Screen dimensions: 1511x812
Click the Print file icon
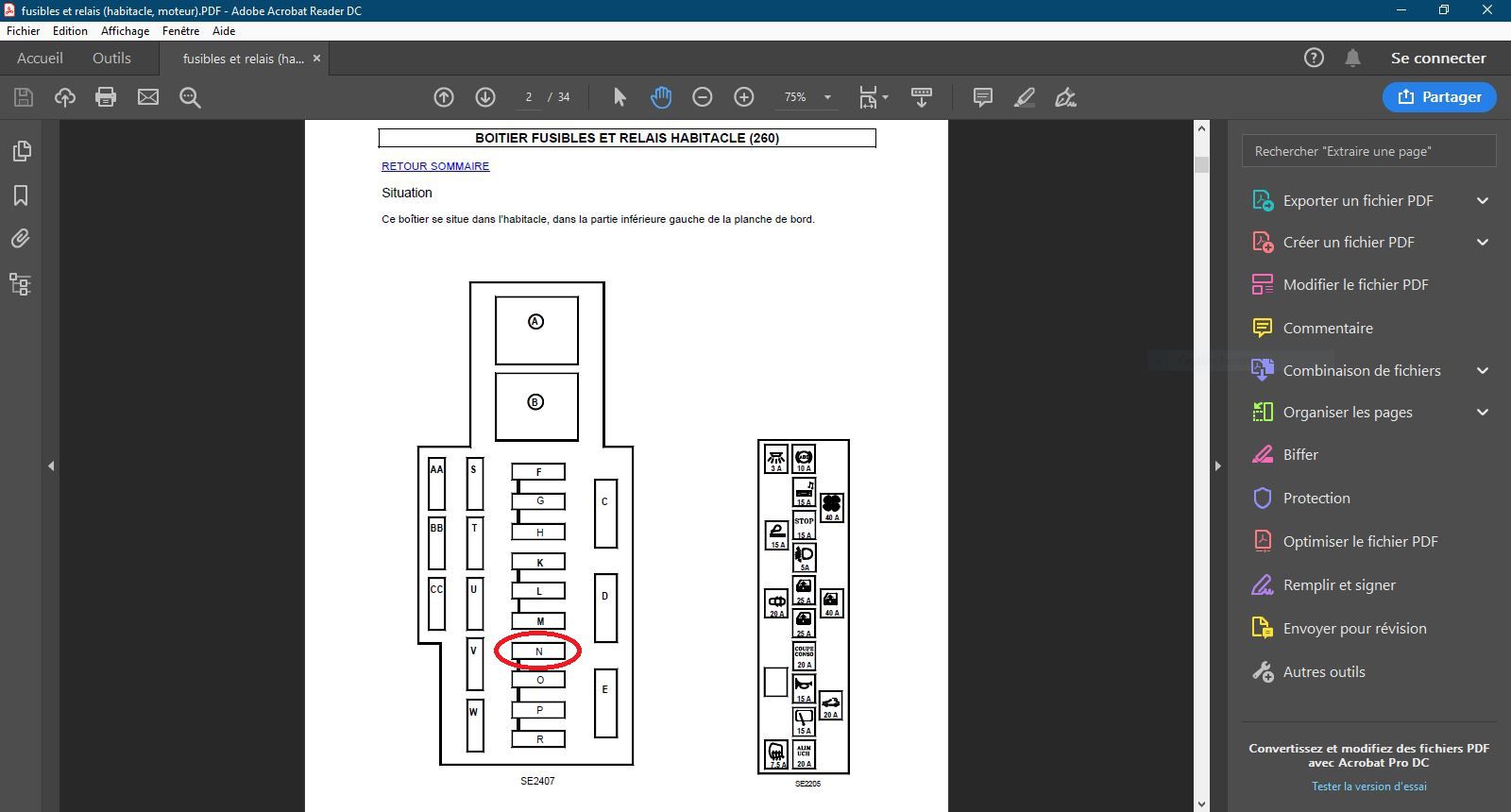click(106, 97)
